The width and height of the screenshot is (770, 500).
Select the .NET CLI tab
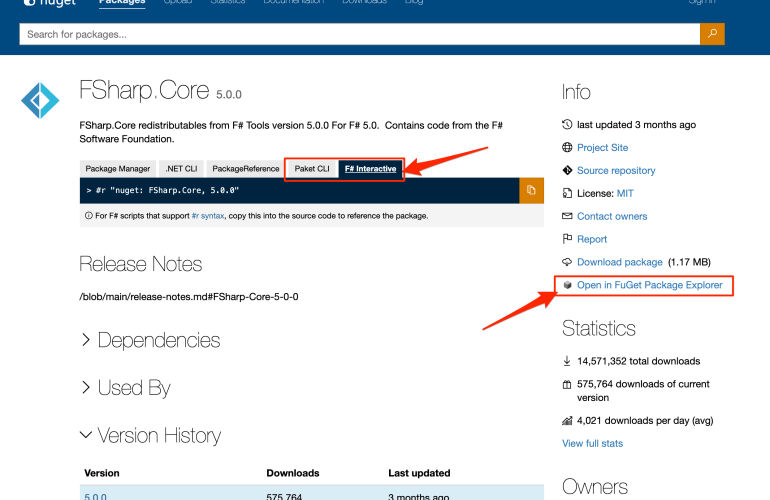(x=181, y=169)
